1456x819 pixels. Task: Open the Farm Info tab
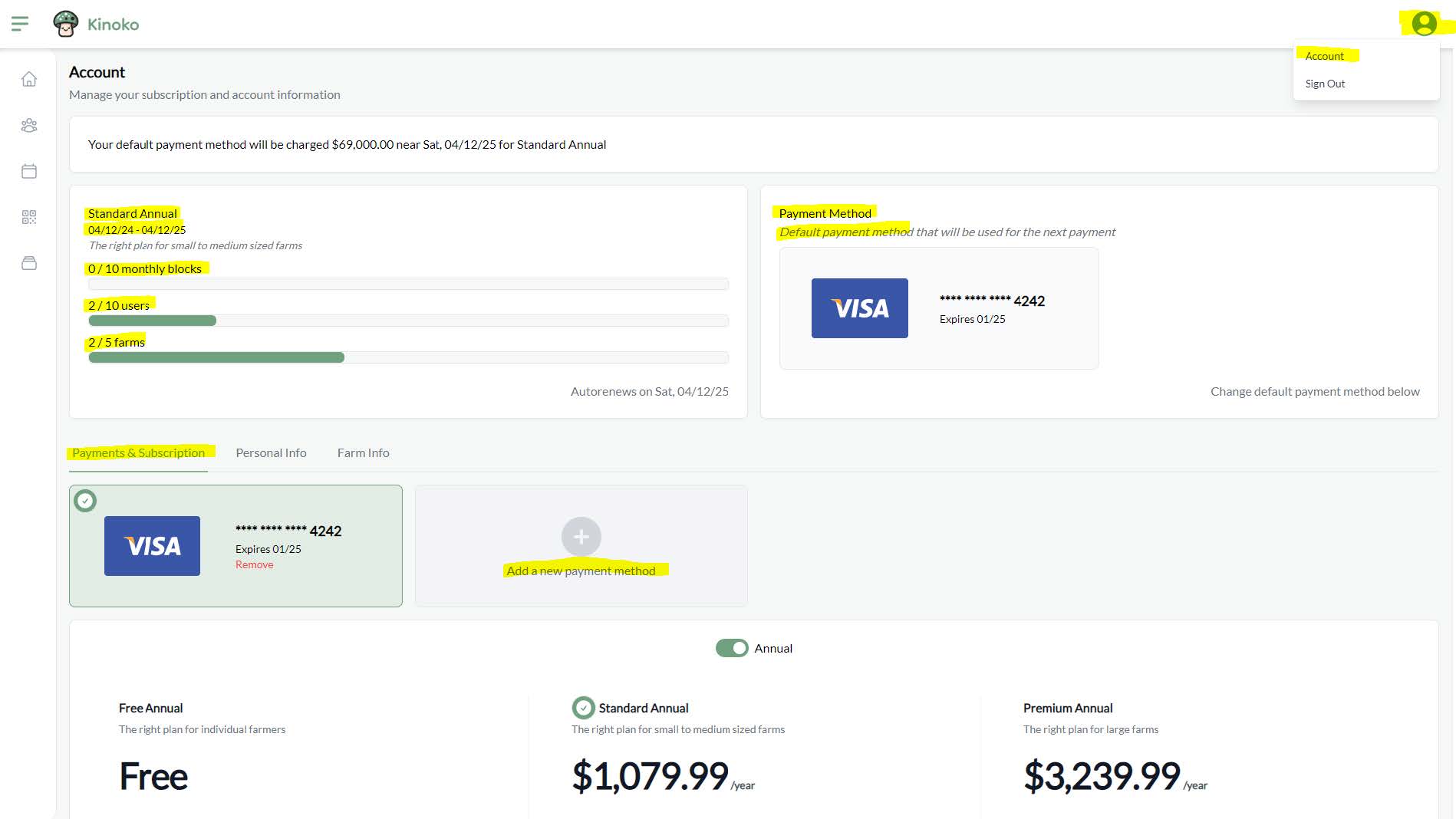point(363,452)
